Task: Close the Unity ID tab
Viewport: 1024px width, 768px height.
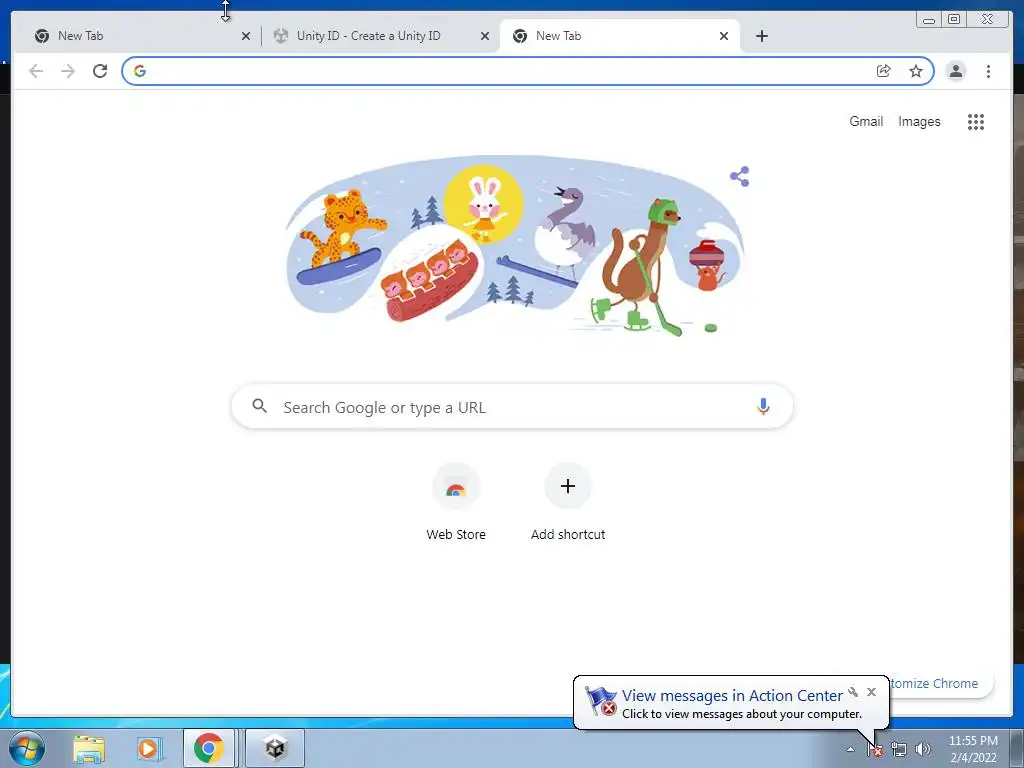Action: click(485, 36)
